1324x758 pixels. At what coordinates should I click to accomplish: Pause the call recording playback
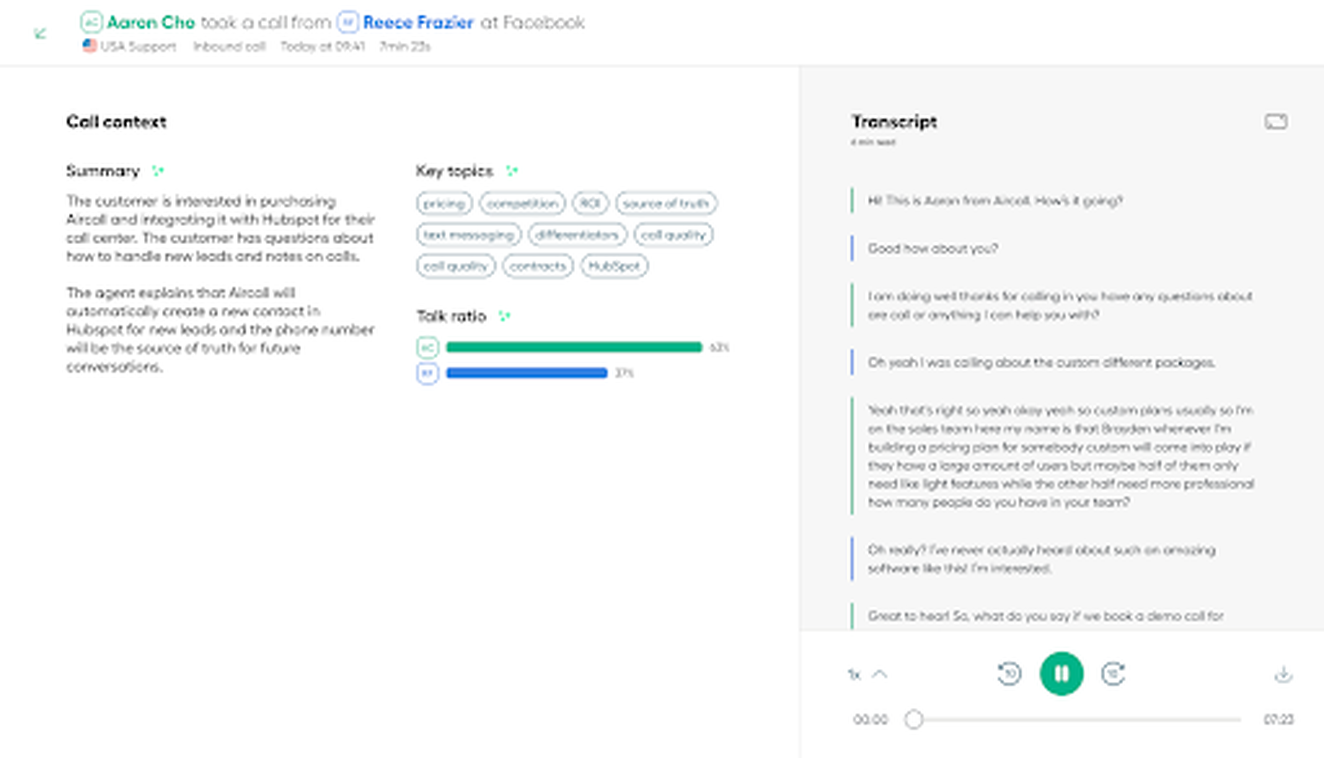tap(1062, 674)
